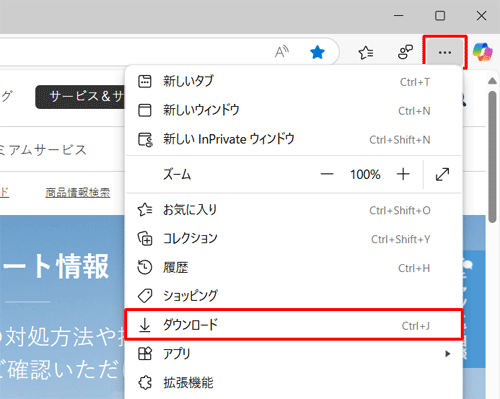Open the Settings and more ellipsis menu

tap(445, 52)
